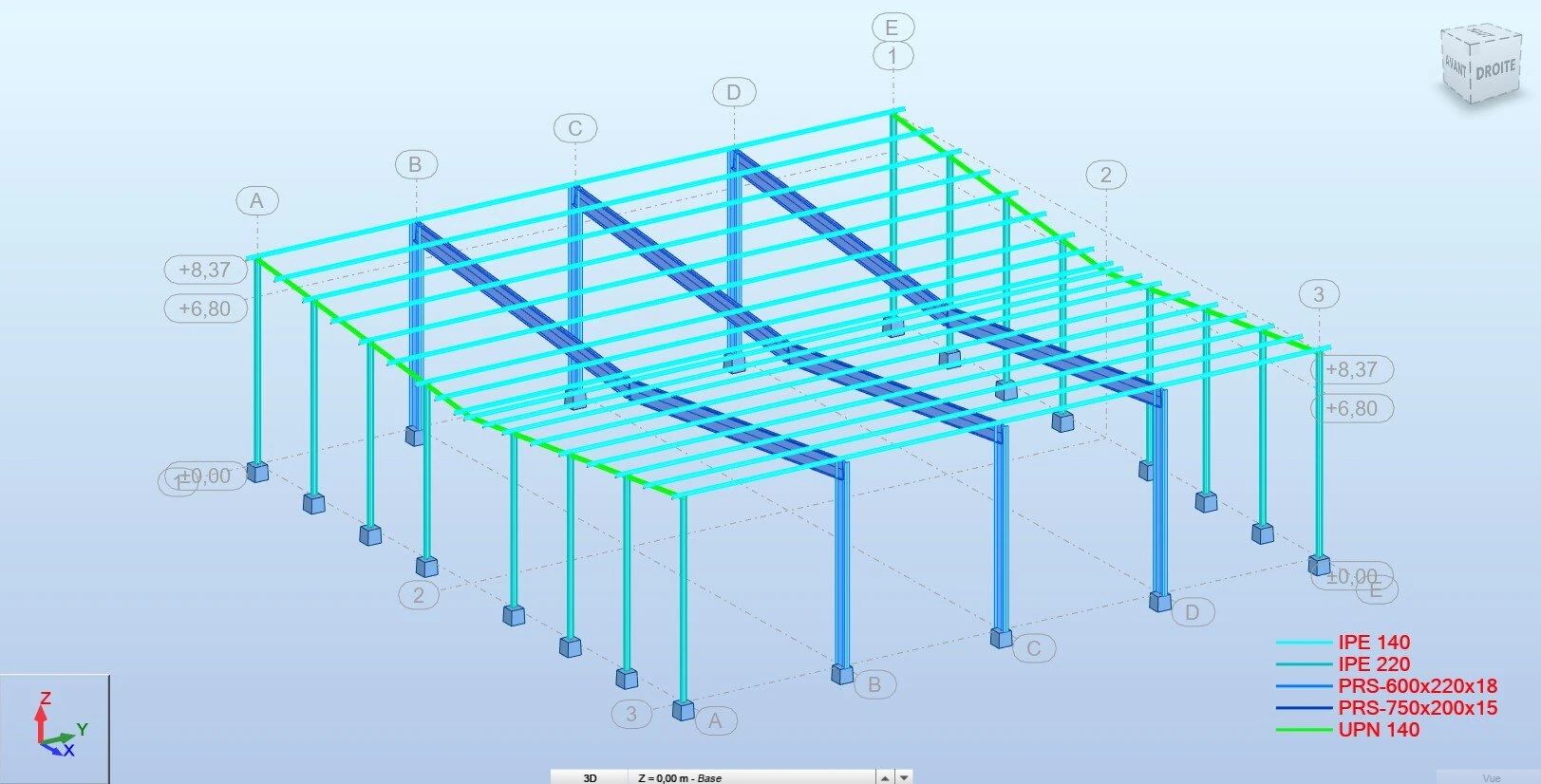Step work plane level up with up arrow
Screen dimensions: 1541x784
[x=885, y=777]
